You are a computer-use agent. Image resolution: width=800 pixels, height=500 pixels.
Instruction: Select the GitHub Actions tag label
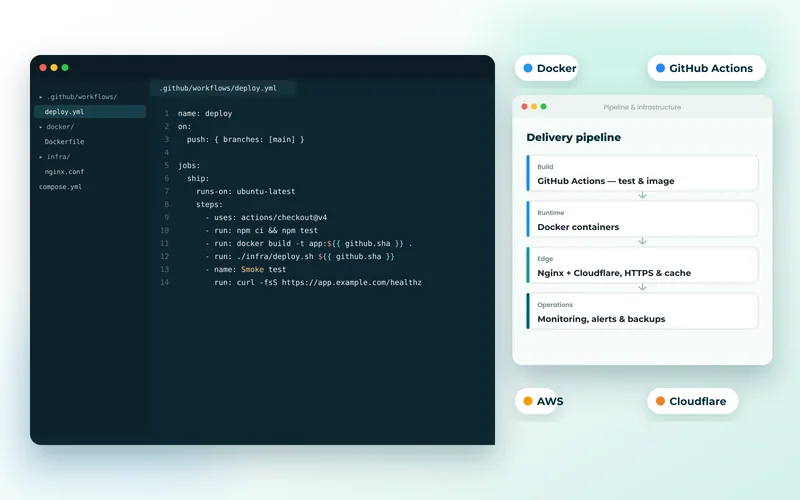click(711, 68)
